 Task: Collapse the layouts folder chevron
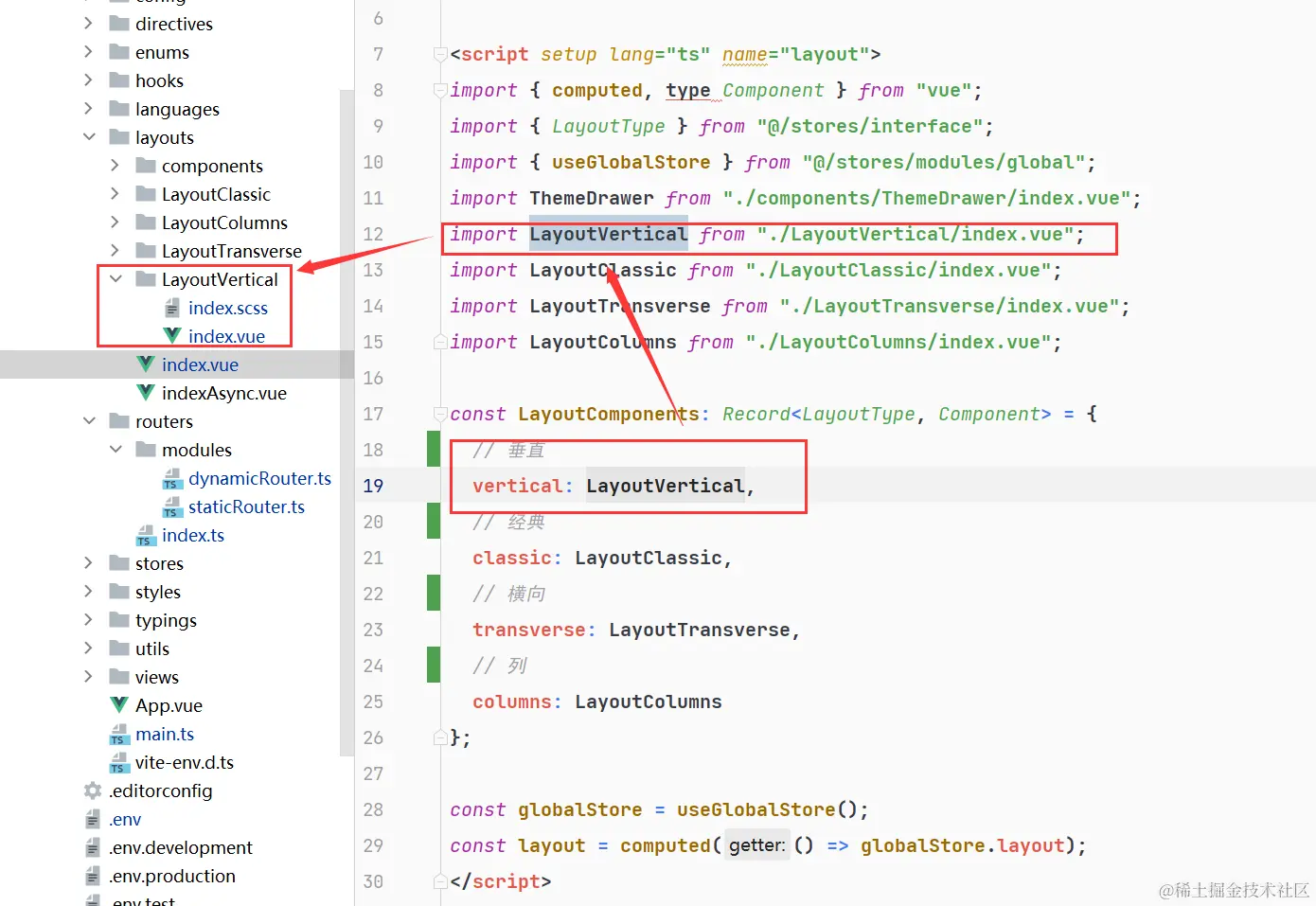click(x=89, y=136)
